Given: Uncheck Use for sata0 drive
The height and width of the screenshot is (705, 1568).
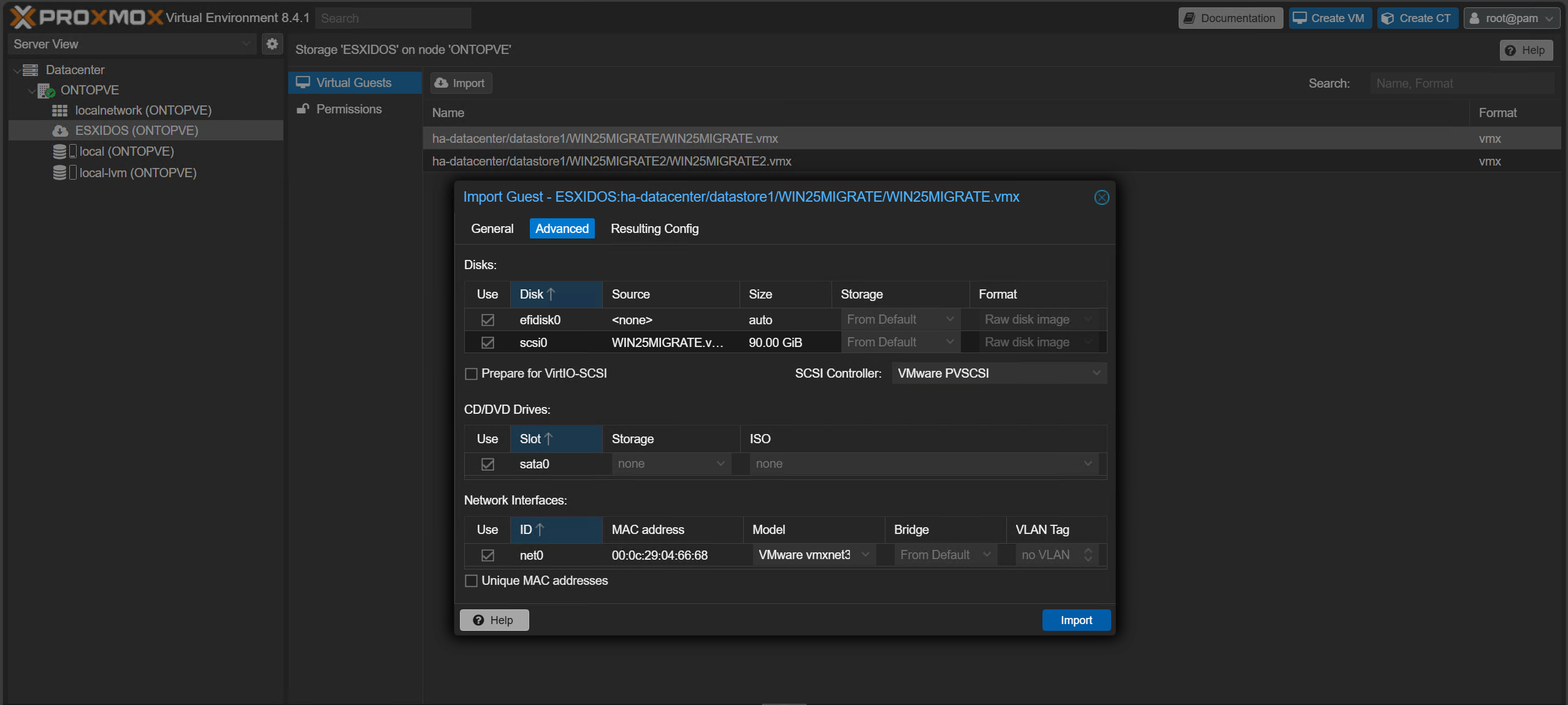Looking at the screenshot, I should point(488,464).
